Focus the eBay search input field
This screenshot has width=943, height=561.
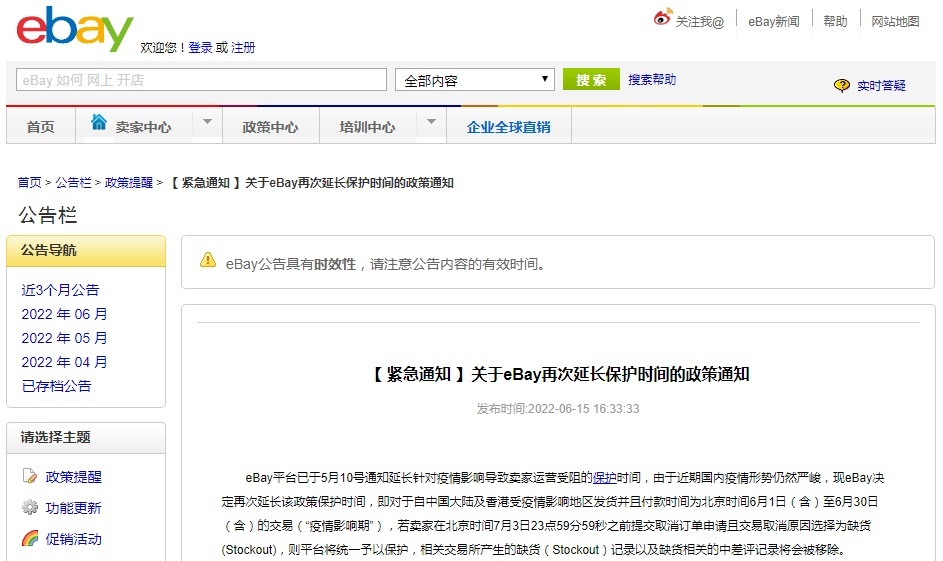[x=201, y=79]
